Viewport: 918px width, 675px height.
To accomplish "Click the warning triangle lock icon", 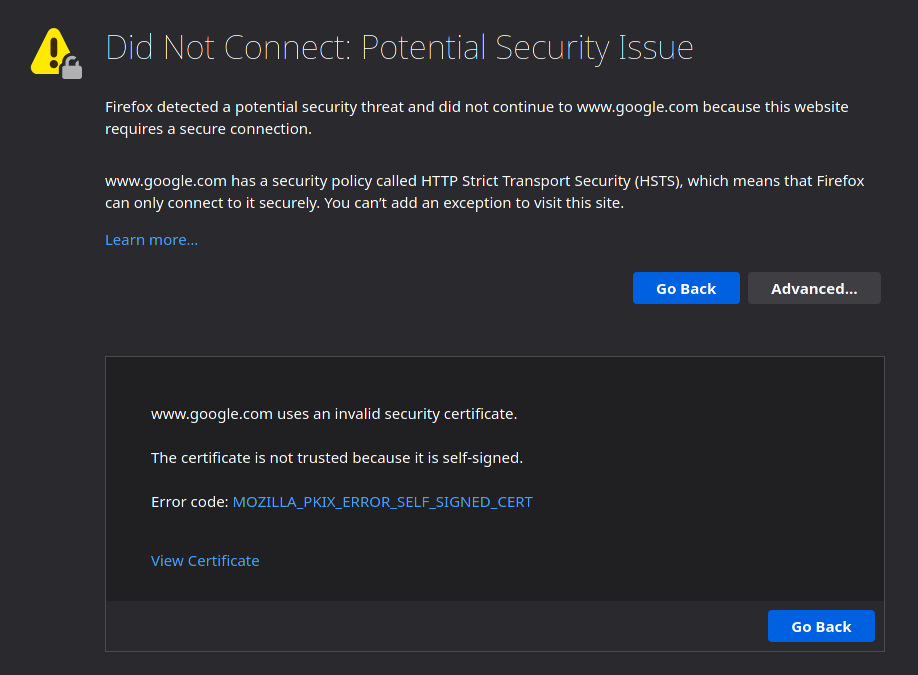I will (56, 53).
